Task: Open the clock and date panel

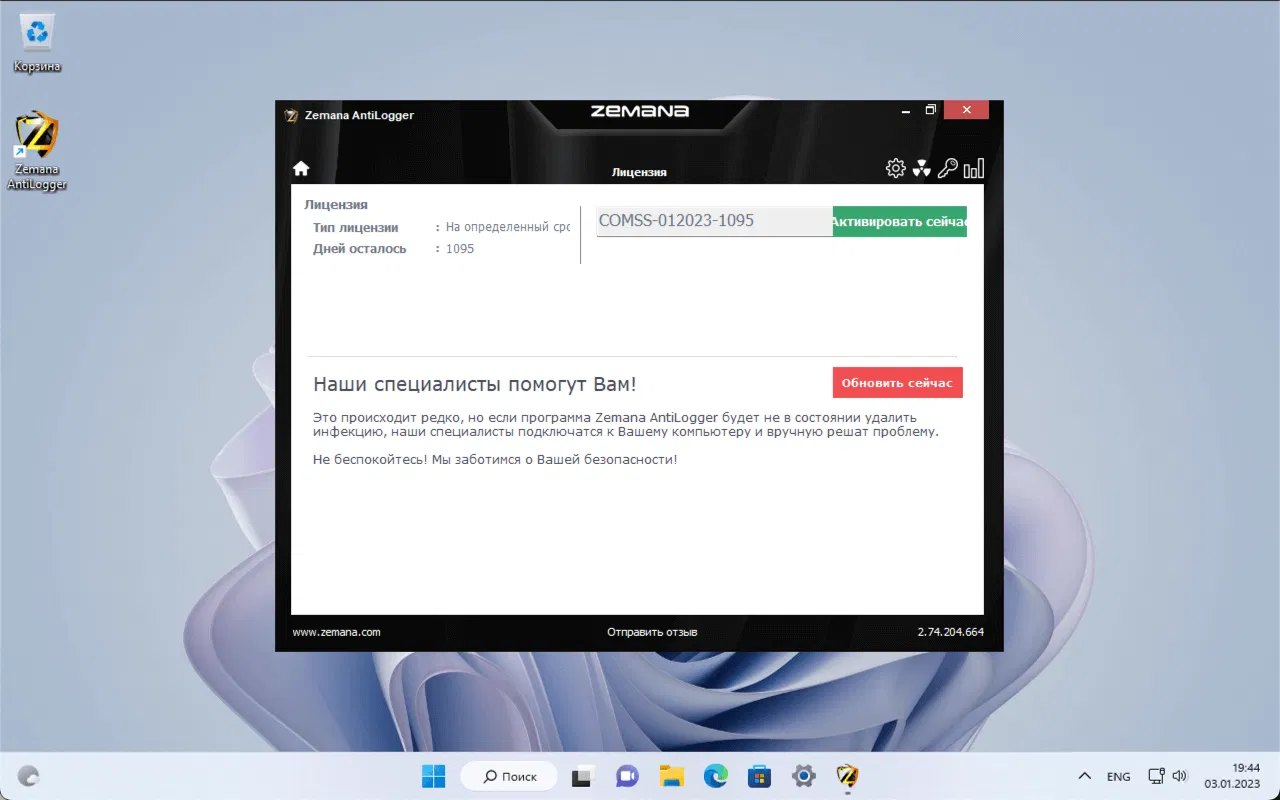Action: click(1232, 776)
